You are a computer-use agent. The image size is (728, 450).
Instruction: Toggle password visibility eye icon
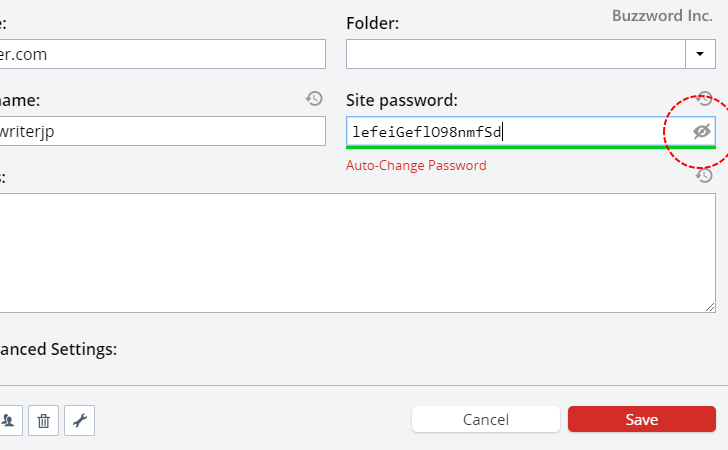702,131
